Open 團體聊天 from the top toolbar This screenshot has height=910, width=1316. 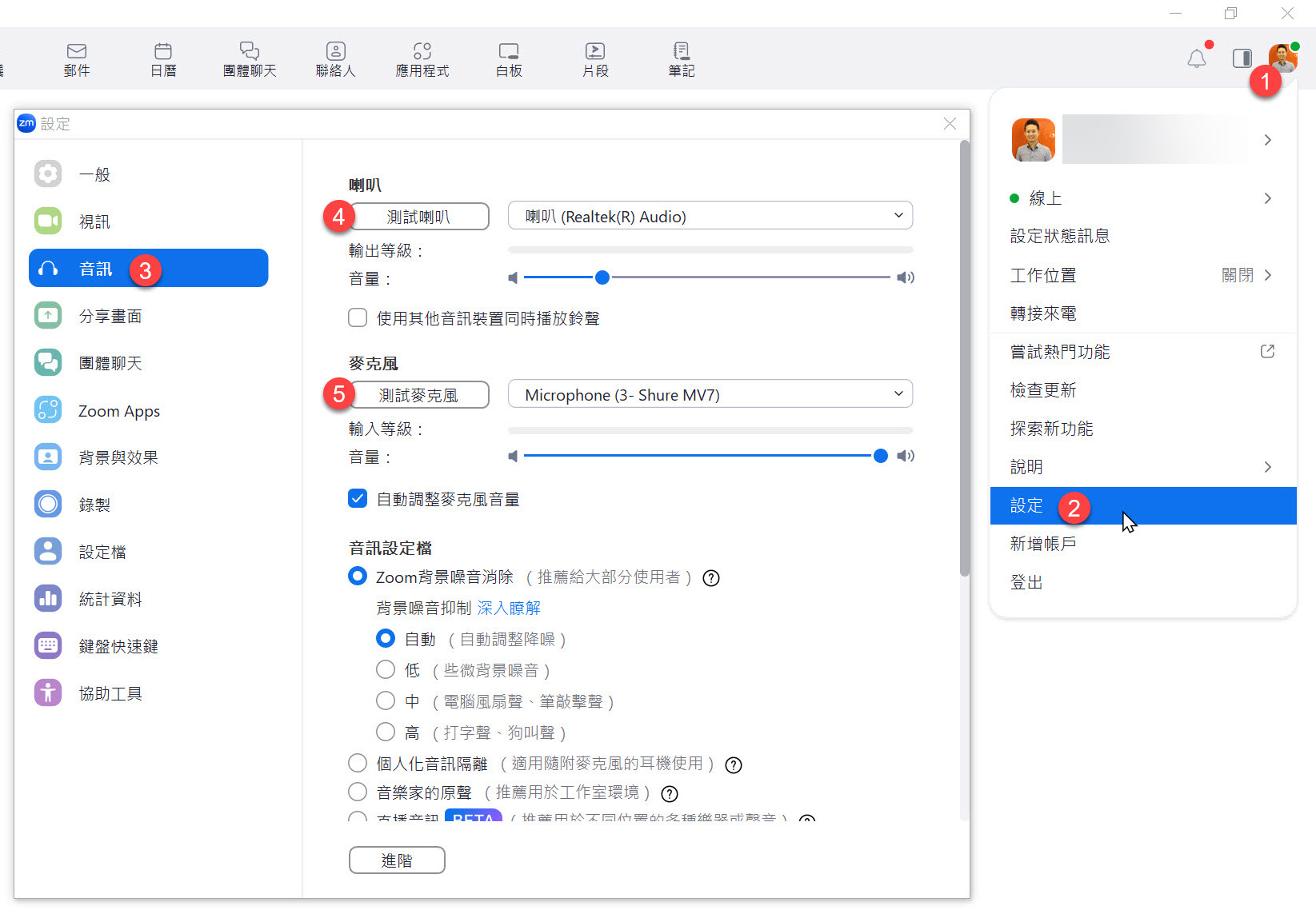[249, 58]
